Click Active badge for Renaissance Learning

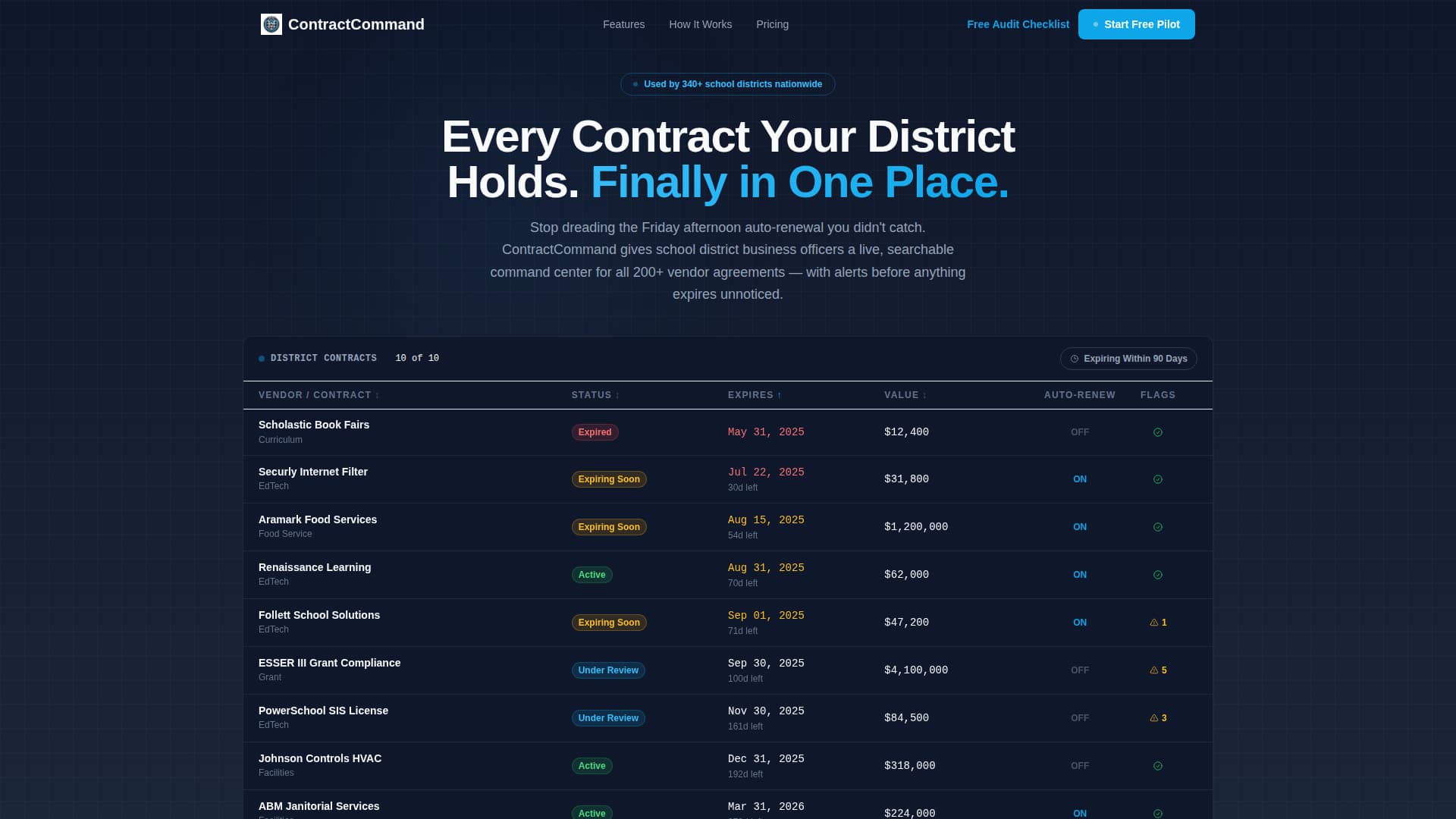click(x=591, y=575)
